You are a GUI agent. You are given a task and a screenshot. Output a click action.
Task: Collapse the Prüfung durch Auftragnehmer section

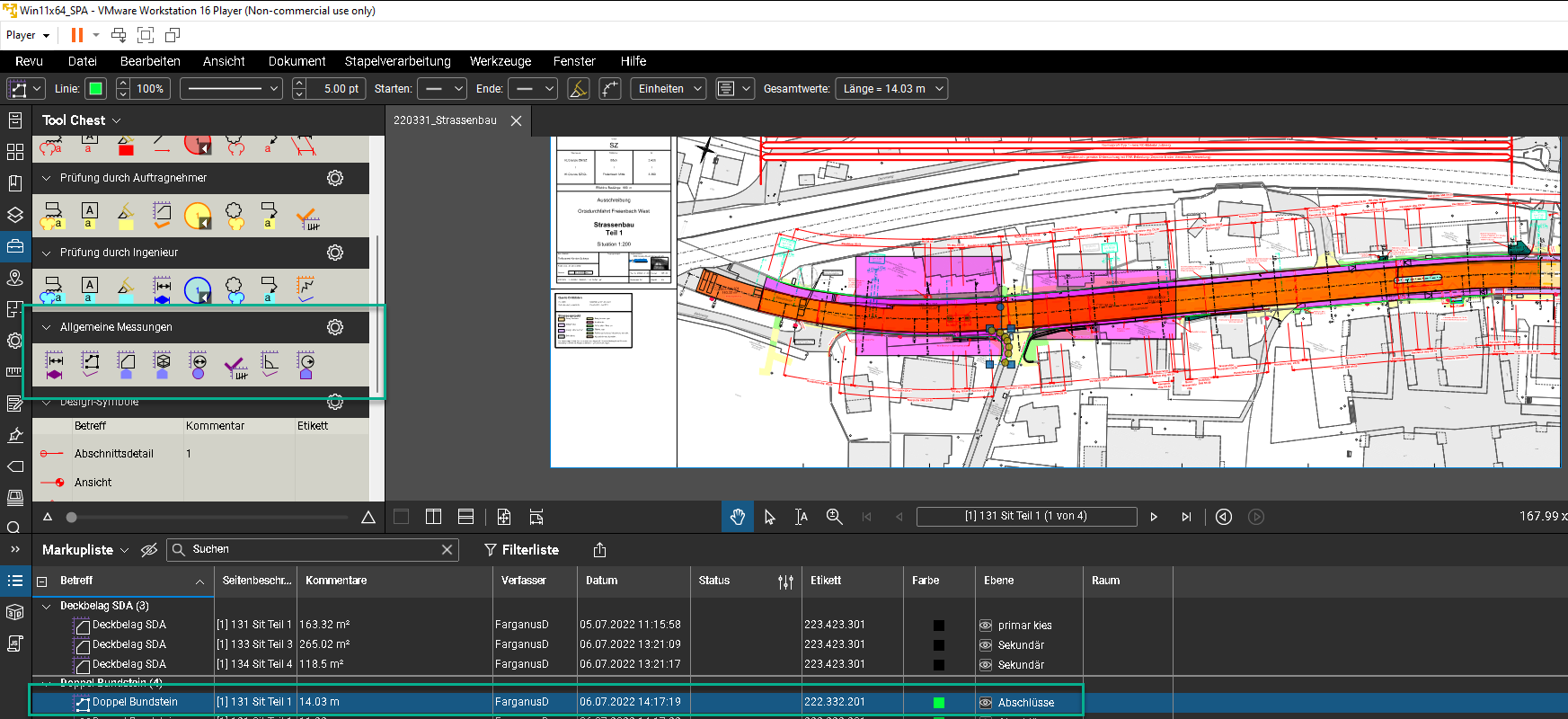coord(47,178)
